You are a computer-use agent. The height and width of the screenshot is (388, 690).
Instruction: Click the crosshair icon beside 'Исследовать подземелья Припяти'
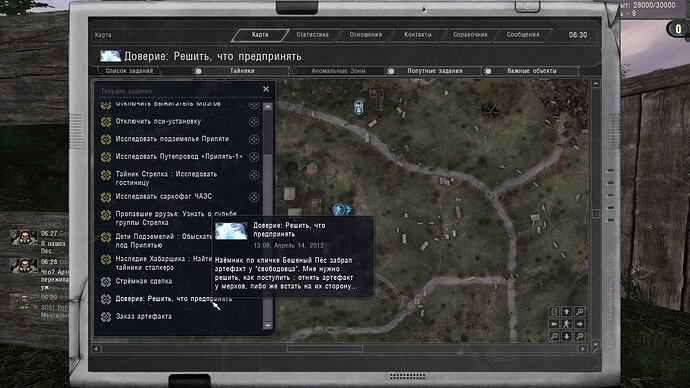[x=254, y=139]
